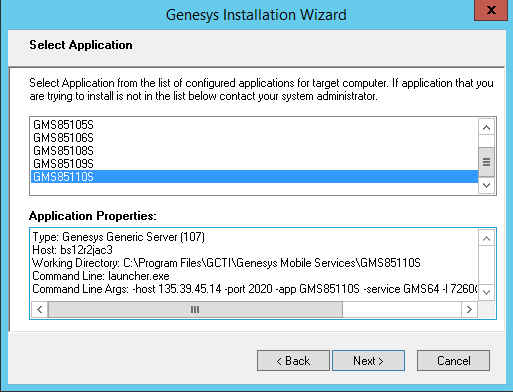Close the Genesys Installation Wizard window

[x=491, y=10]
